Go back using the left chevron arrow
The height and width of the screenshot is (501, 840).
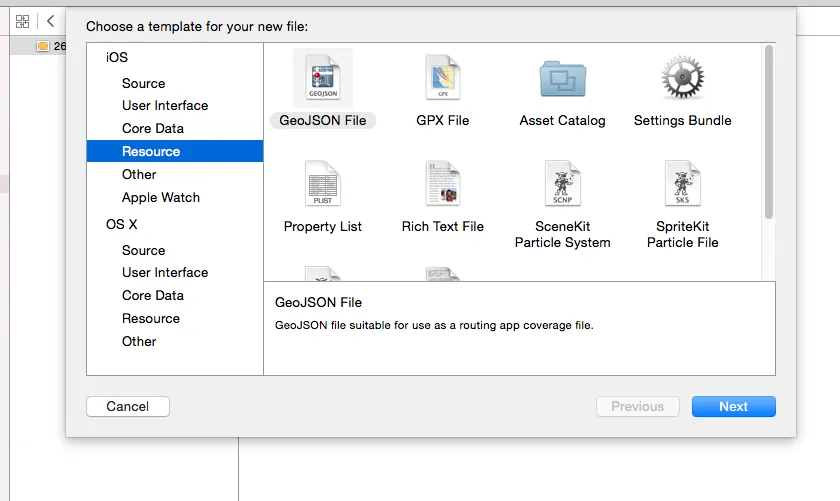[x=50, y=21]
